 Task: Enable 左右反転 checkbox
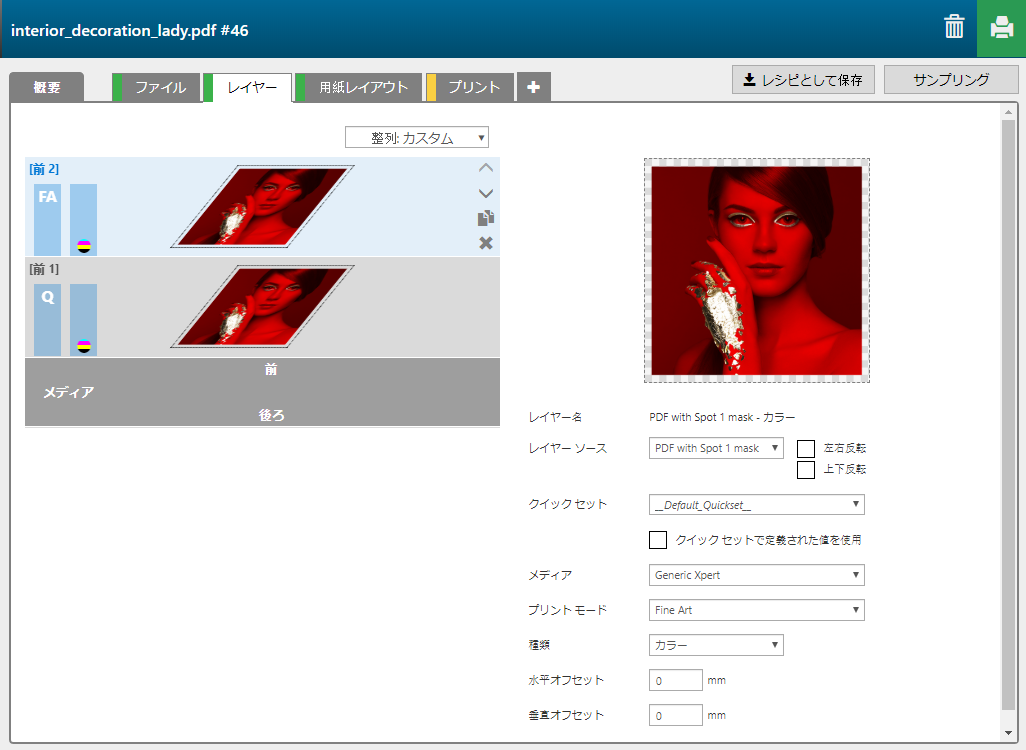pos(806,448)
